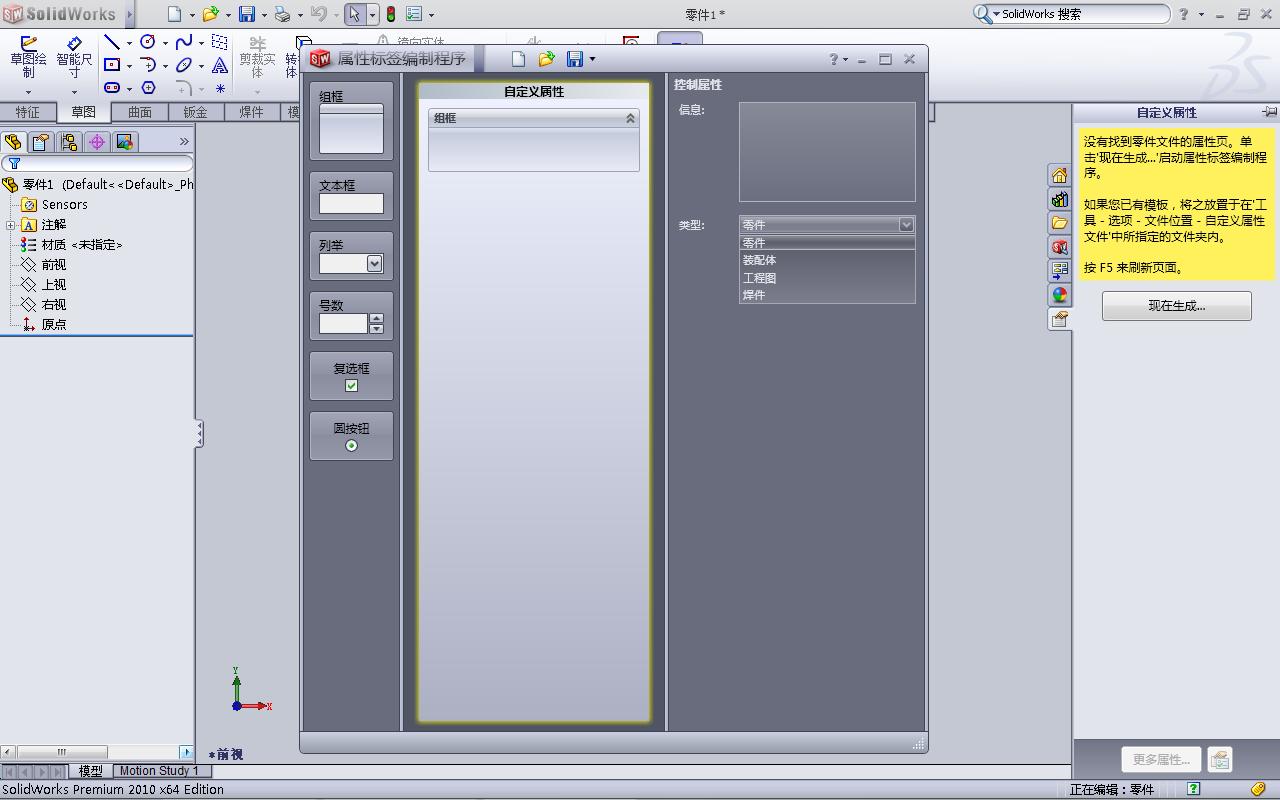This screenshot has width=1280, height=800.
Task: Open the Appearances color ball task pane icon
Action: tap(1059, 295)
